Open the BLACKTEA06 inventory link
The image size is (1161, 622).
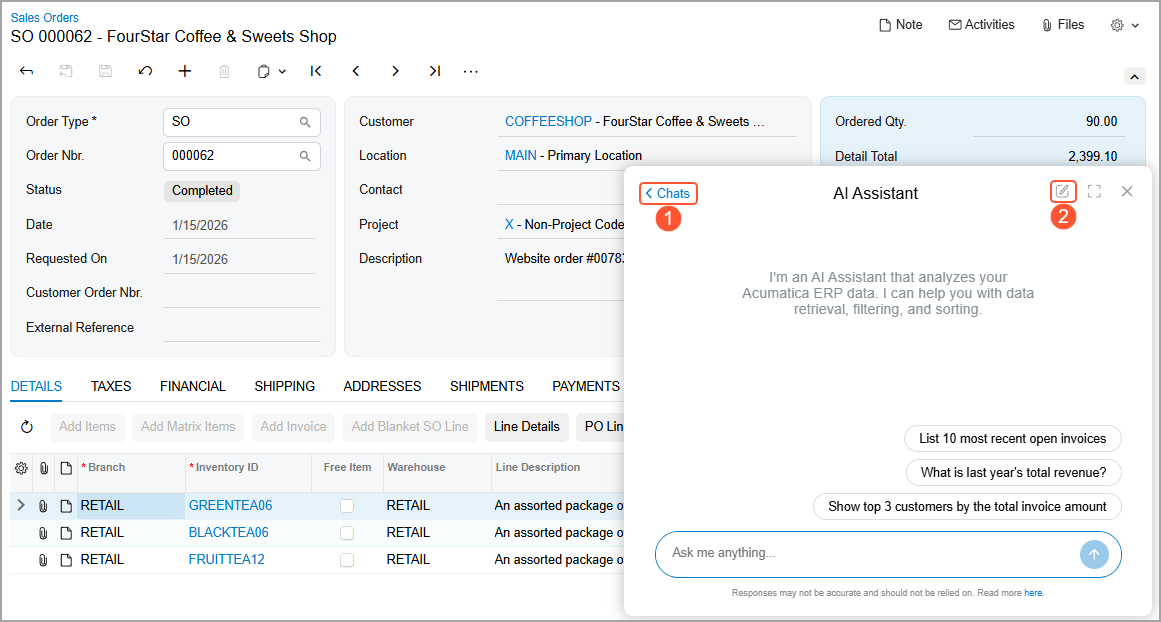pos(229,532)
